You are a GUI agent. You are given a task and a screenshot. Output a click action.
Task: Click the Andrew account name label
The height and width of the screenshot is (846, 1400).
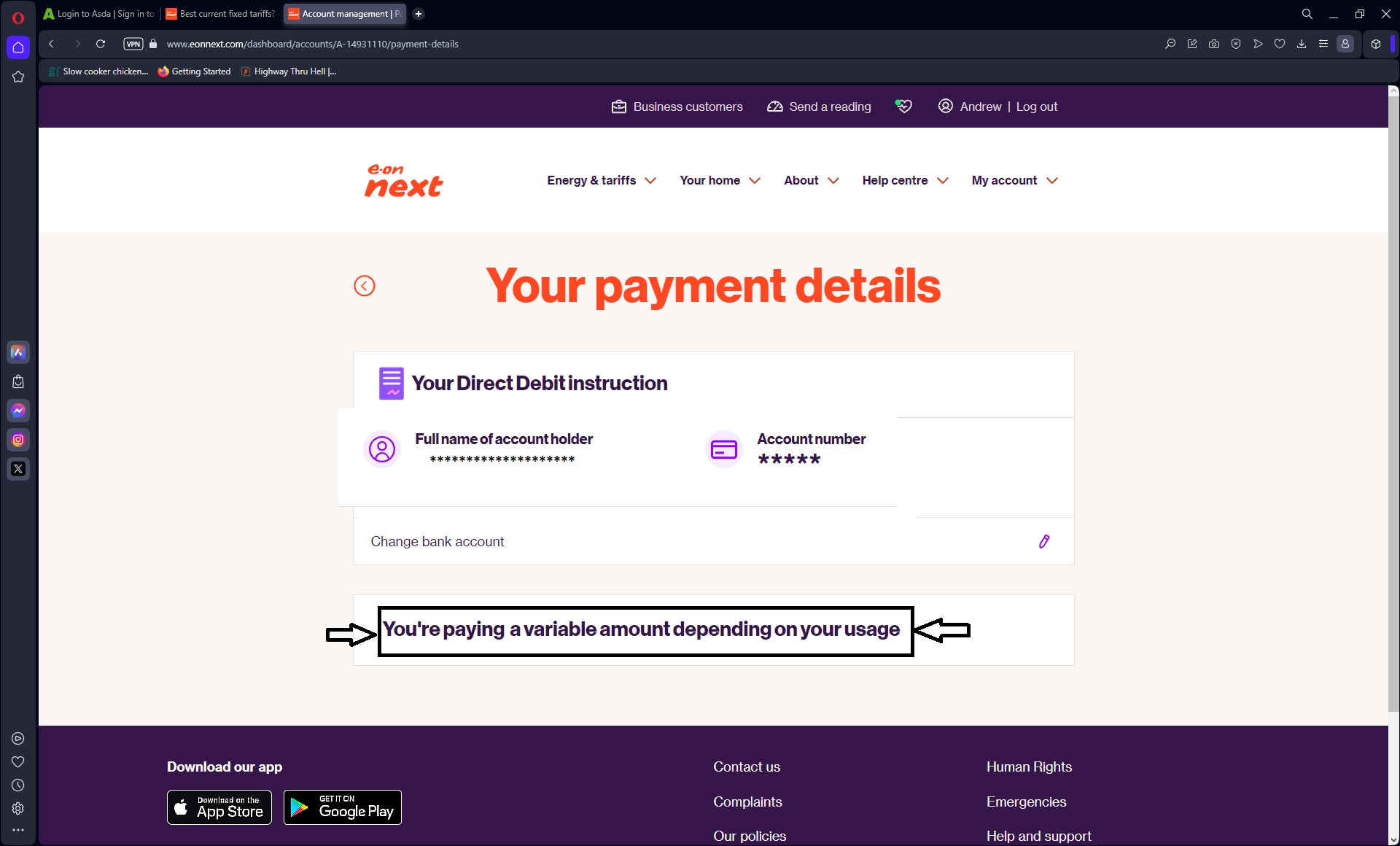coord(979,106)
